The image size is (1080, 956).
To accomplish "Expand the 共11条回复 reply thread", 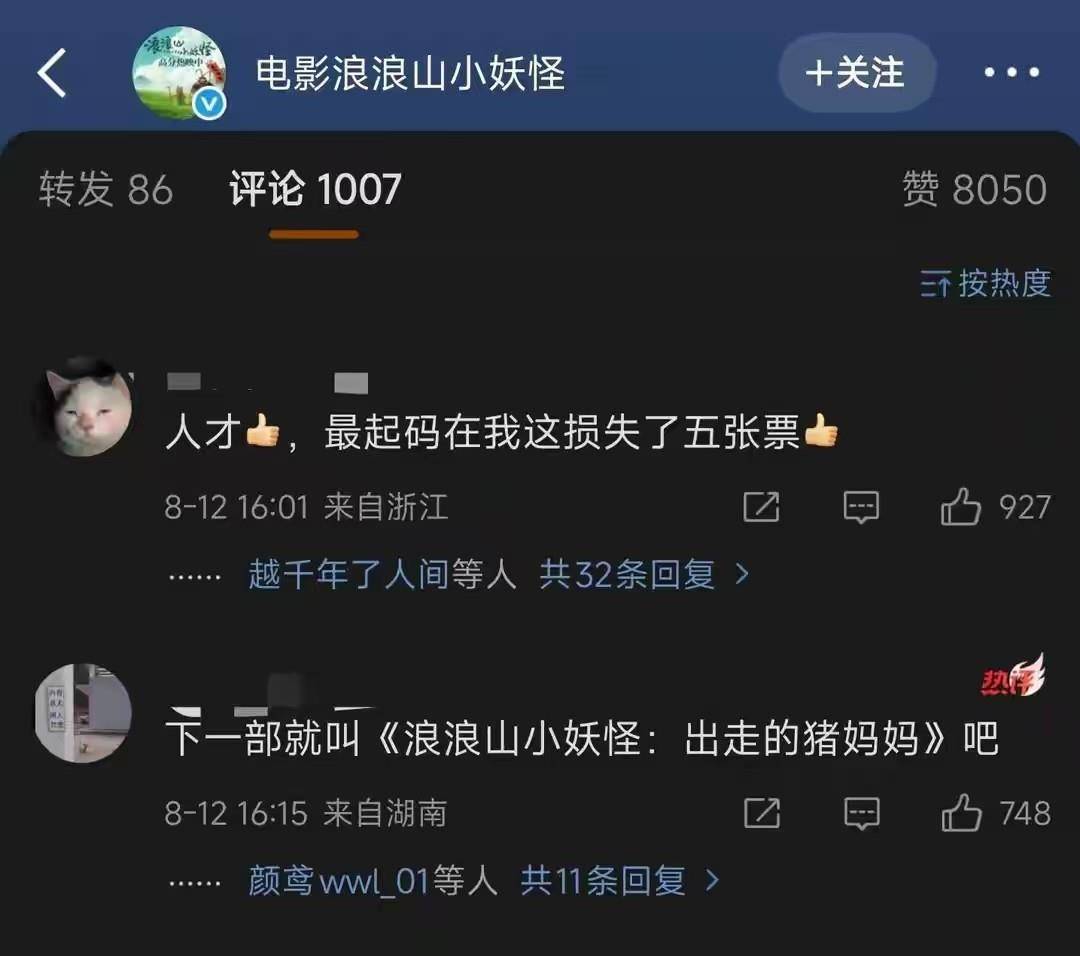I will (620, 880).
